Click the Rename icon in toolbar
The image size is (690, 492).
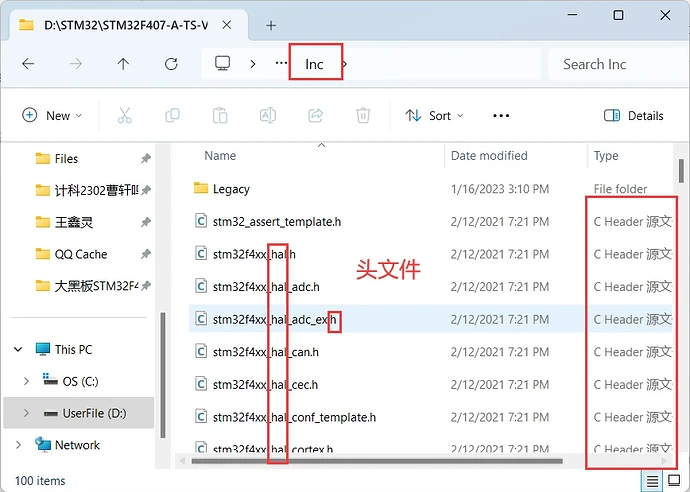tap(268, 116)
